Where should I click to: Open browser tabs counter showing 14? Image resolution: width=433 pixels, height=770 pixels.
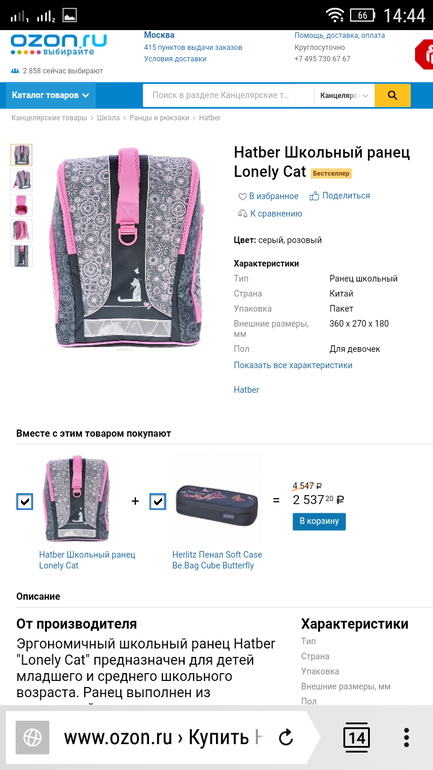pos(356,737)
